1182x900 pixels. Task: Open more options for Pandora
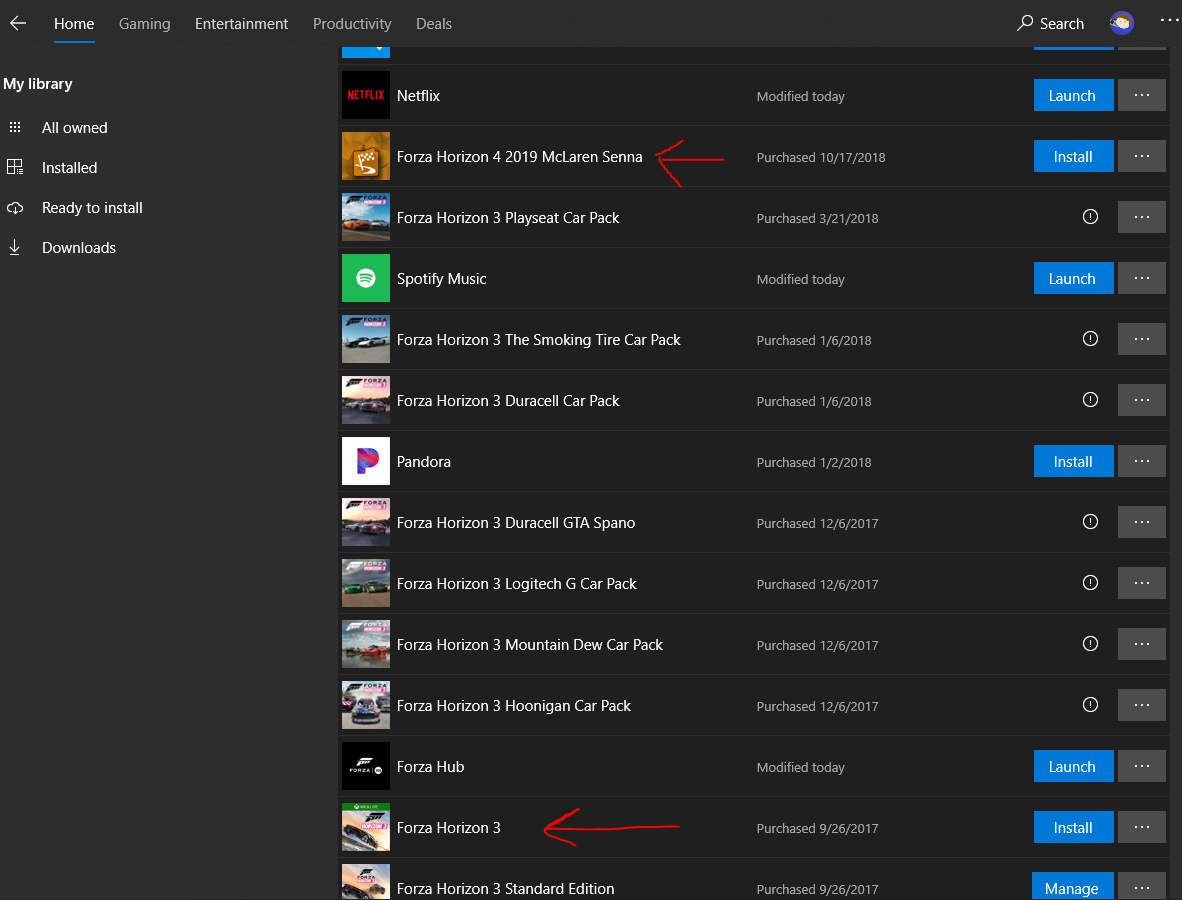[x=1142, y=461]
